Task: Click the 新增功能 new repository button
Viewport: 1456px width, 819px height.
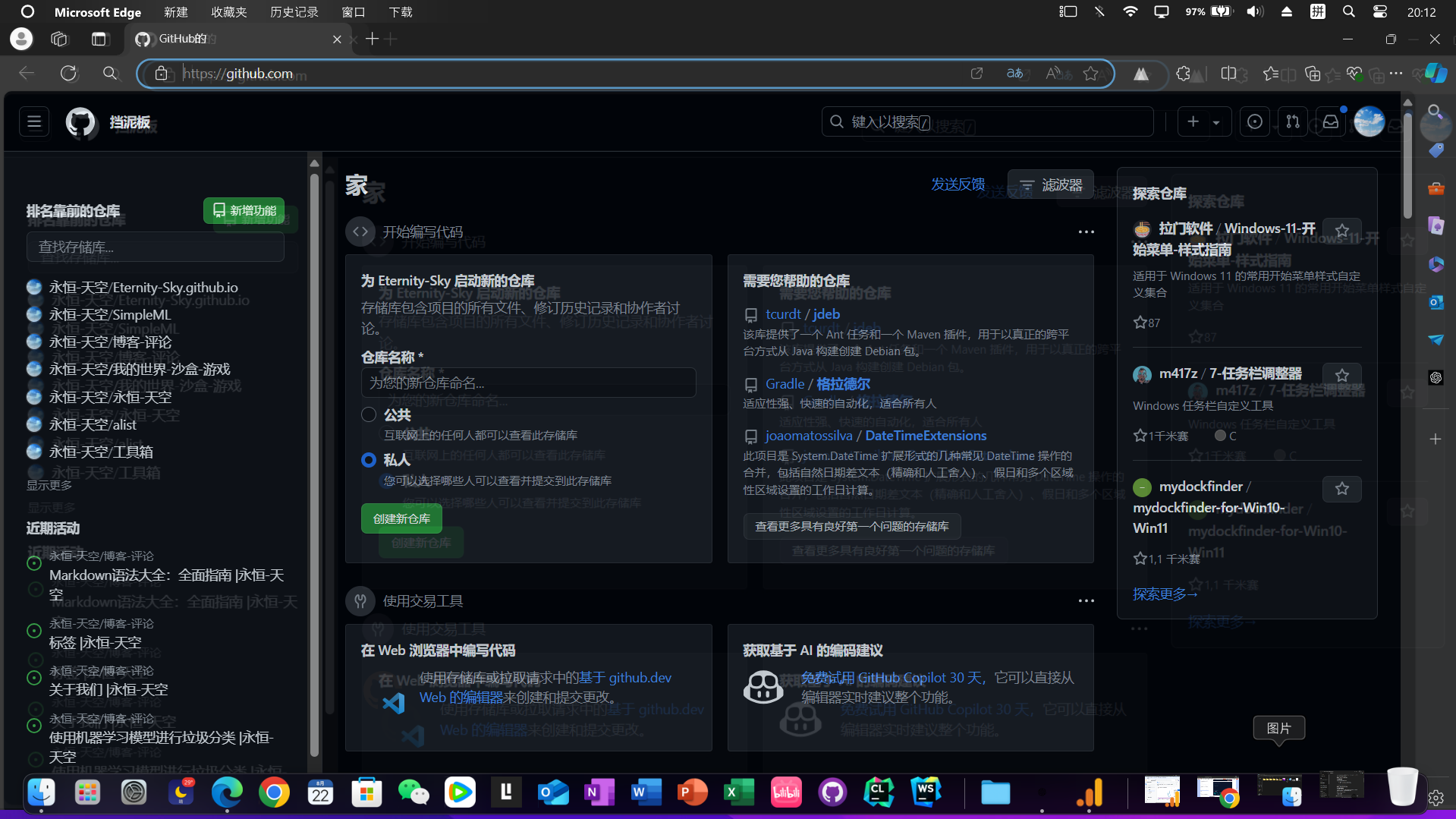Action: pos(244,210)
